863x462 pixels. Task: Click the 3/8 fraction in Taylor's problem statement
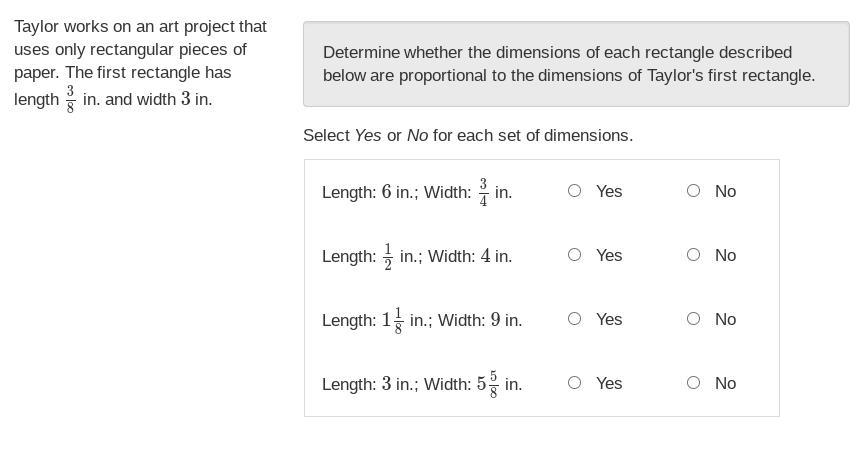pyautogui.click(x=71, y=99)
